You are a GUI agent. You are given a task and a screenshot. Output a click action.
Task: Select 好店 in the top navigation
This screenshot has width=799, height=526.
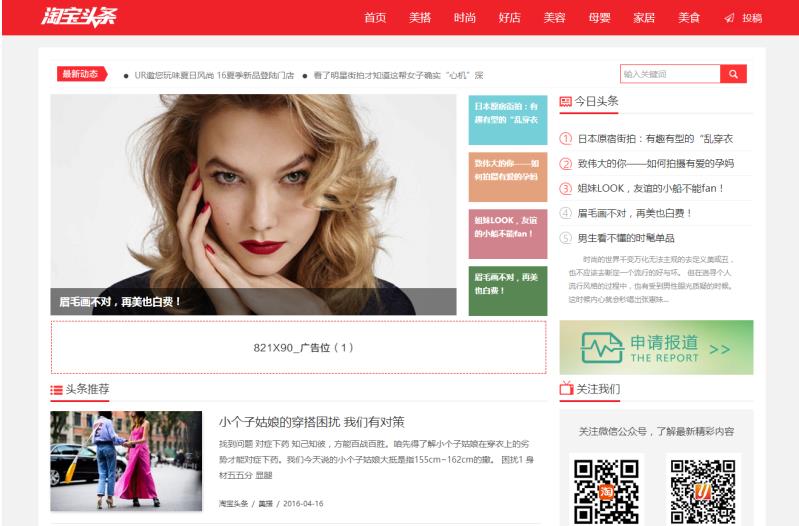tap(510, 18)
